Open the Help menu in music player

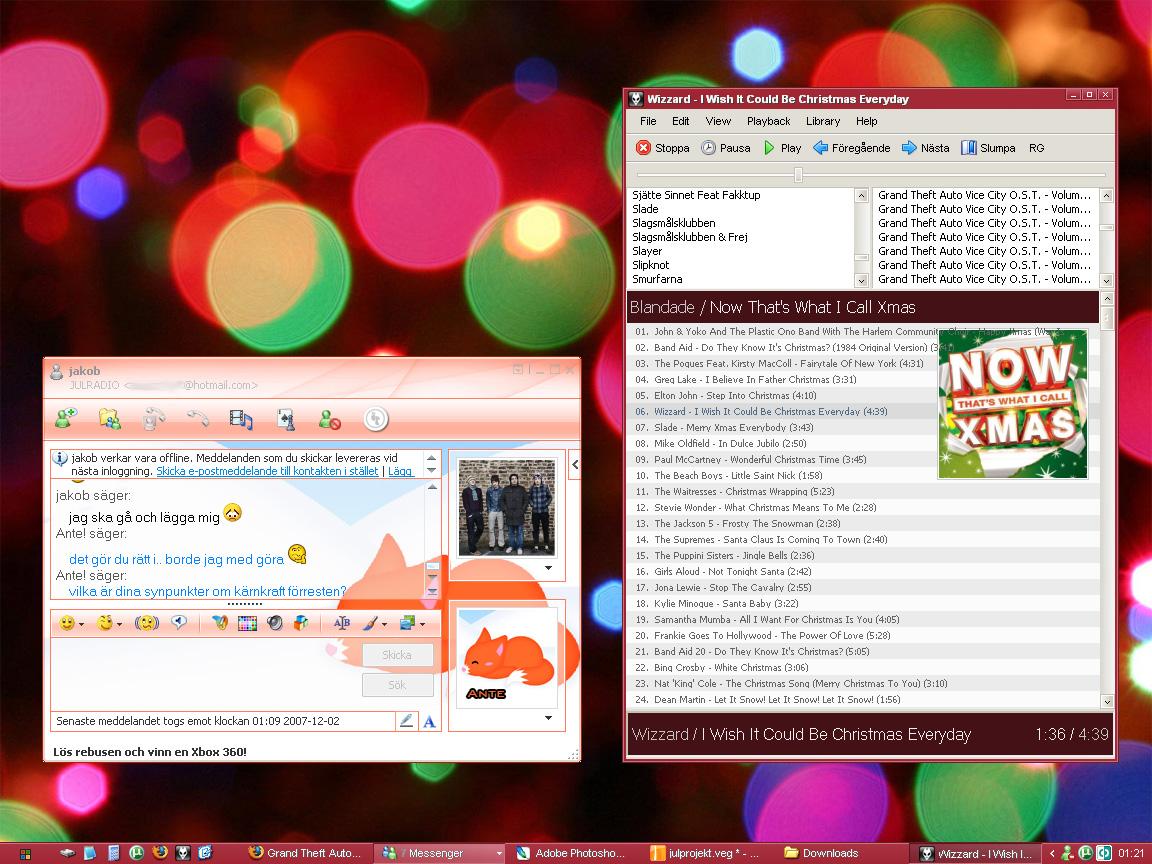pos(866,121)
